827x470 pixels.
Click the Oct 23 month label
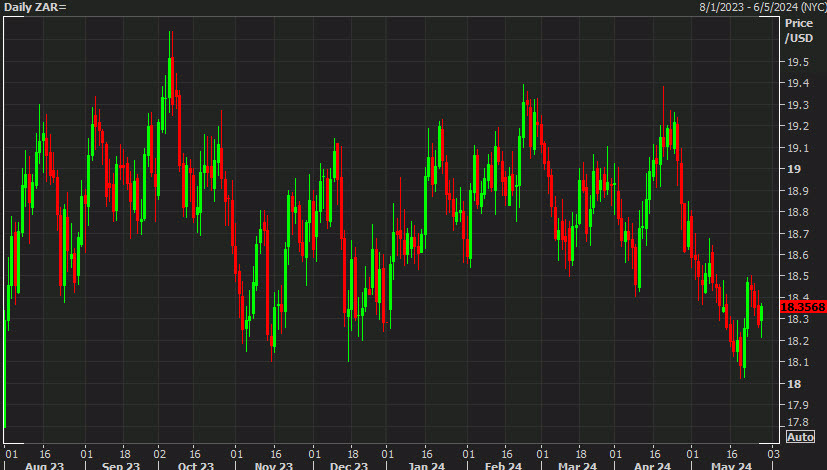click(x=196, y=466)
